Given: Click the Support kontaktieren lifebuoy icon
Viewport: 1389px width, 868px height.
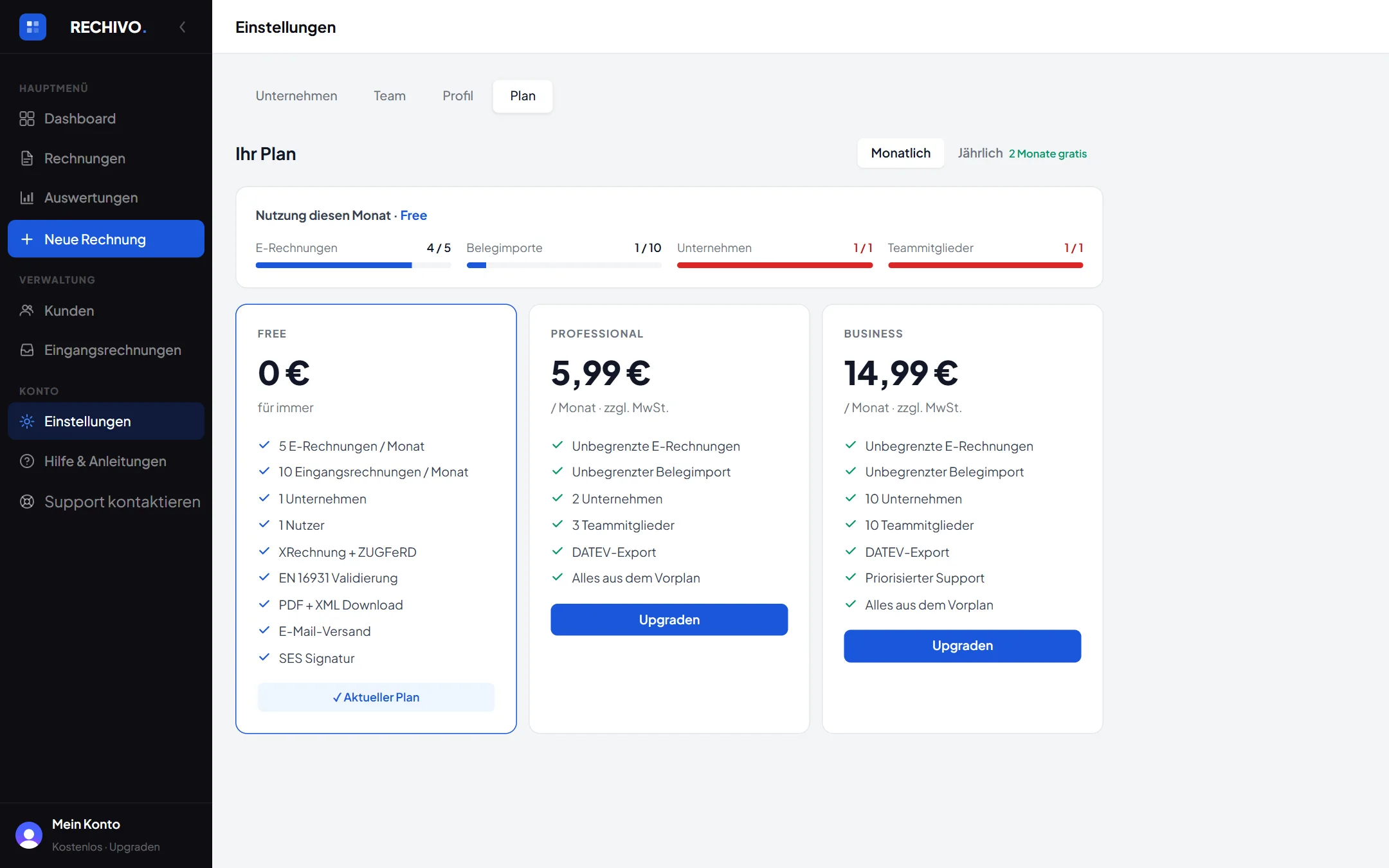Looking at the screenshot, I should [x=27, y=502].
